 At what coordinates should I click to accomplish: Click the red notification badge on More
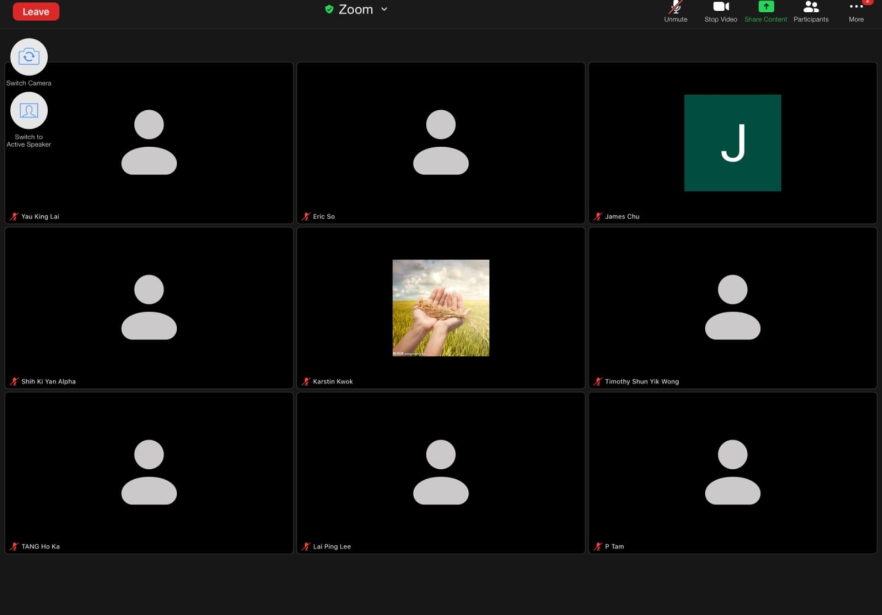click(x=867, y=2)
